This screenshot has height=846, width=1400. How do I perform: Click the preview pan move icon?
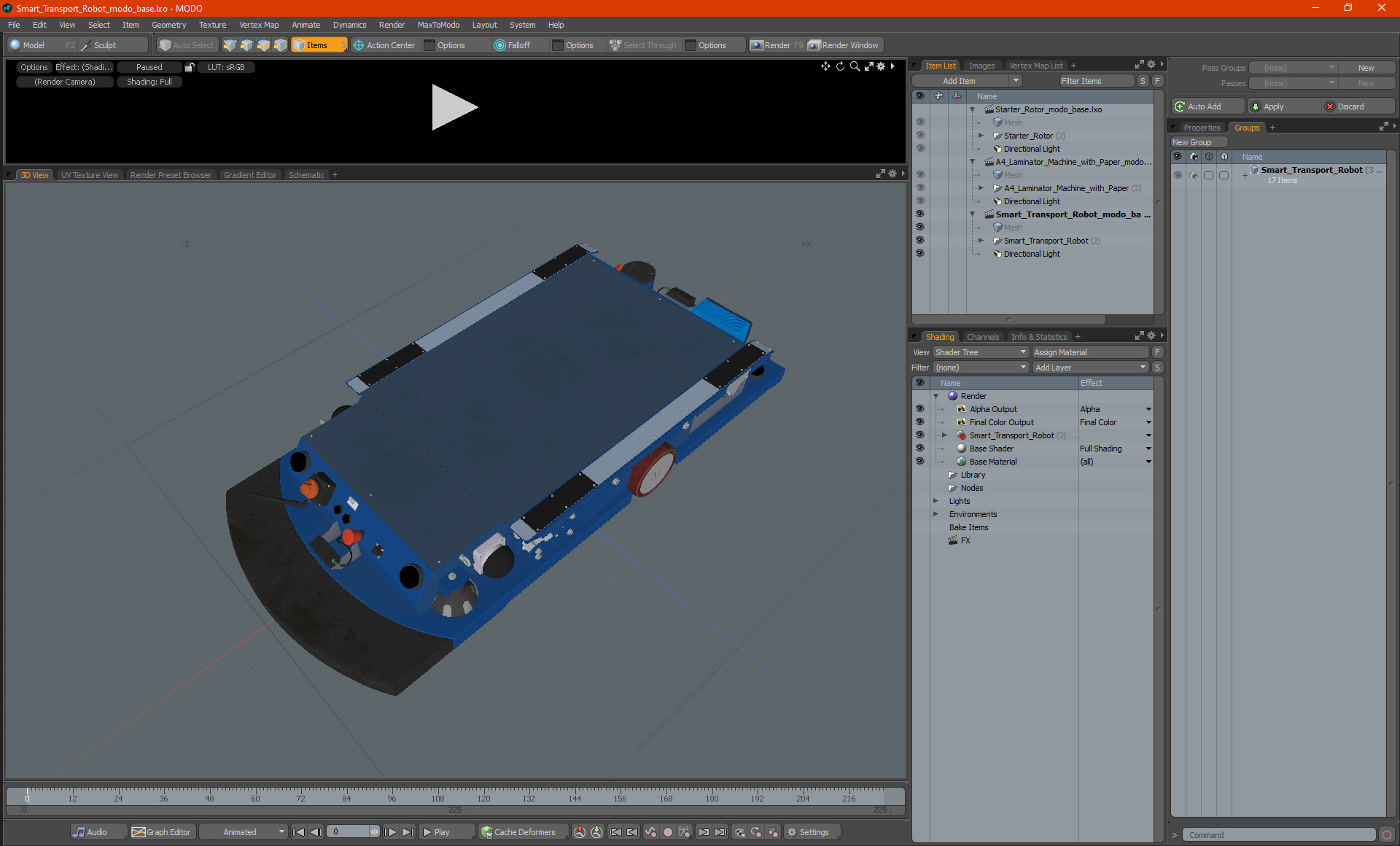pos(825,66)
